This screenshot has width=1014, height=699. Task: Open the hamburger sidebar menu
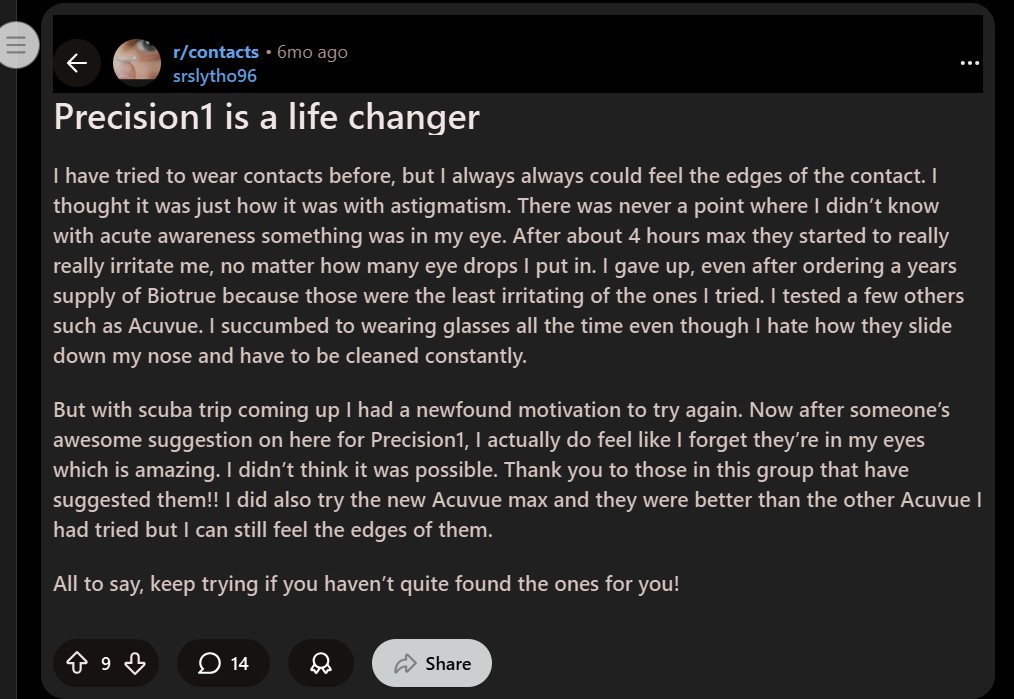[x=15, y=45]
